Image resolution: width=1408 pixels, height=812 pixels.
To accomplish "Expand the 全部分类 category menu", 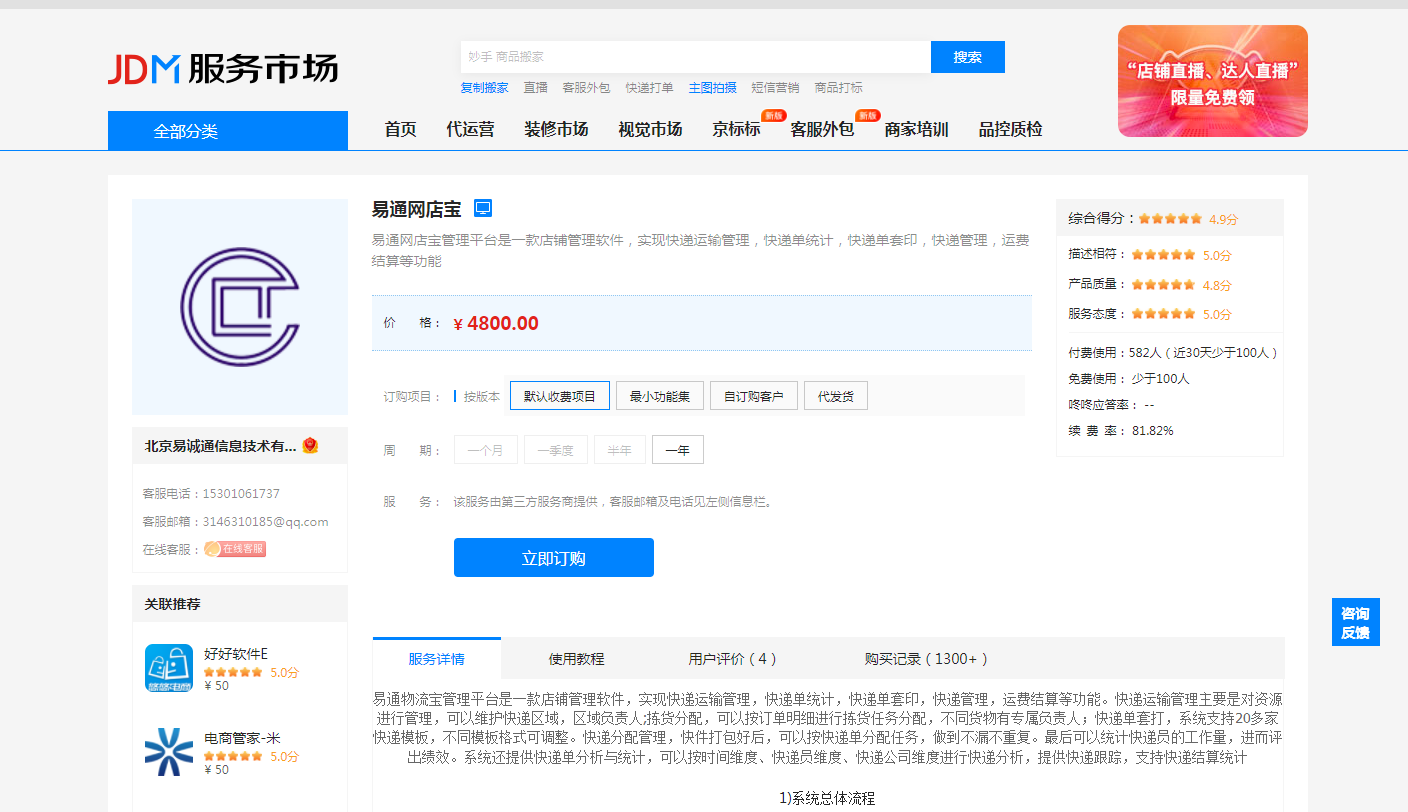I will pos(228,131).
